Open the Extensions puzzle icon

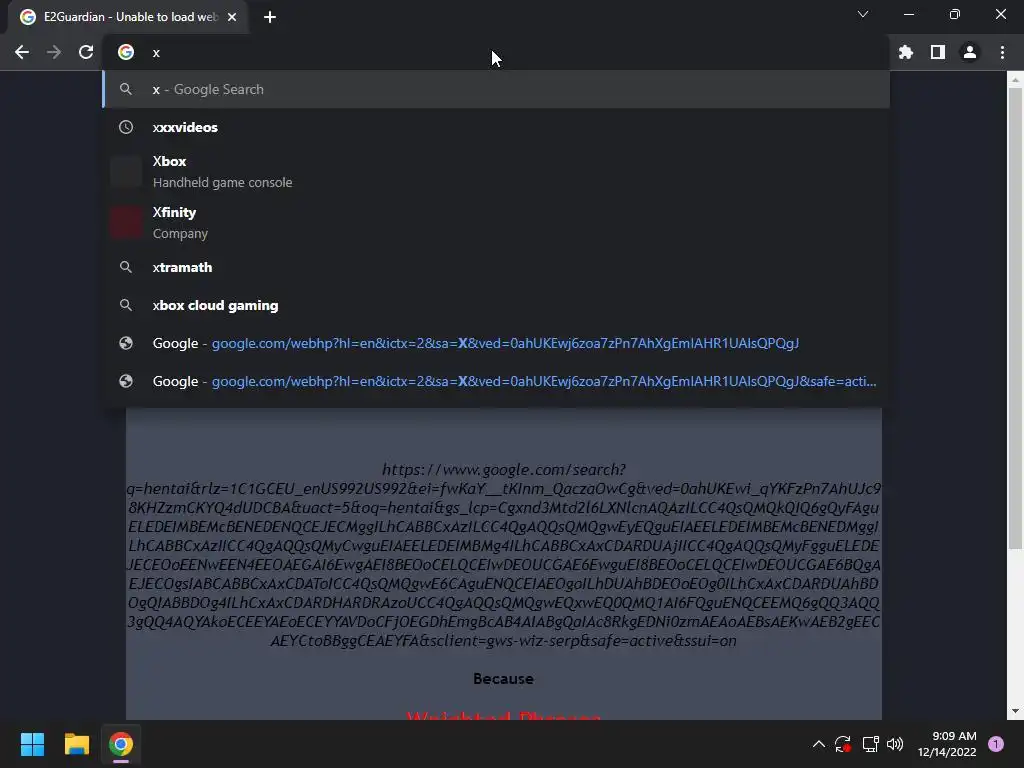point(906,52)
